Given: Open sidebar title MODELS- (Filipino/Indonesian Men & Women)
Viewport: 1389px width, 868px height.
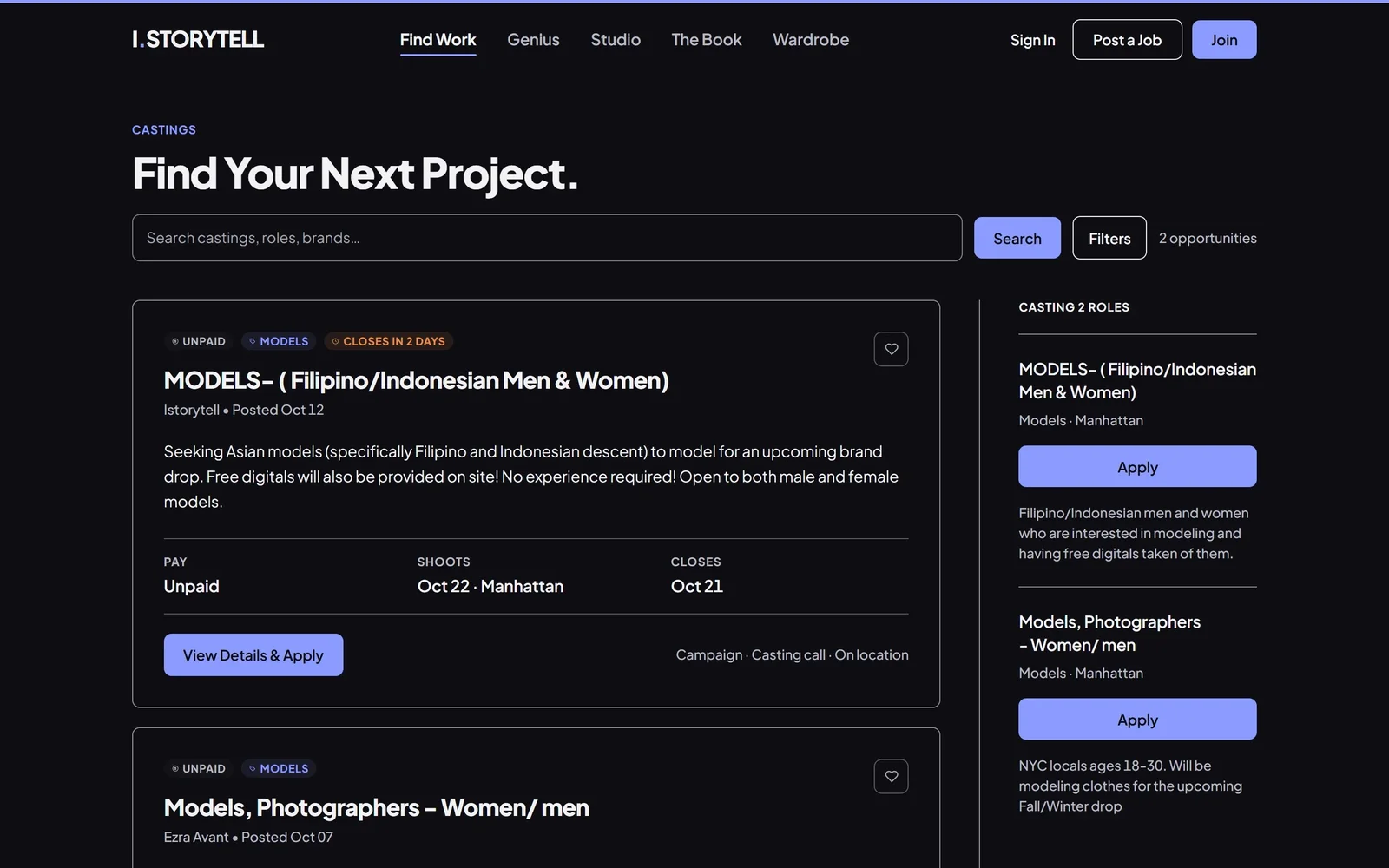Looking at the screenshot, I should click(1137, 380).
